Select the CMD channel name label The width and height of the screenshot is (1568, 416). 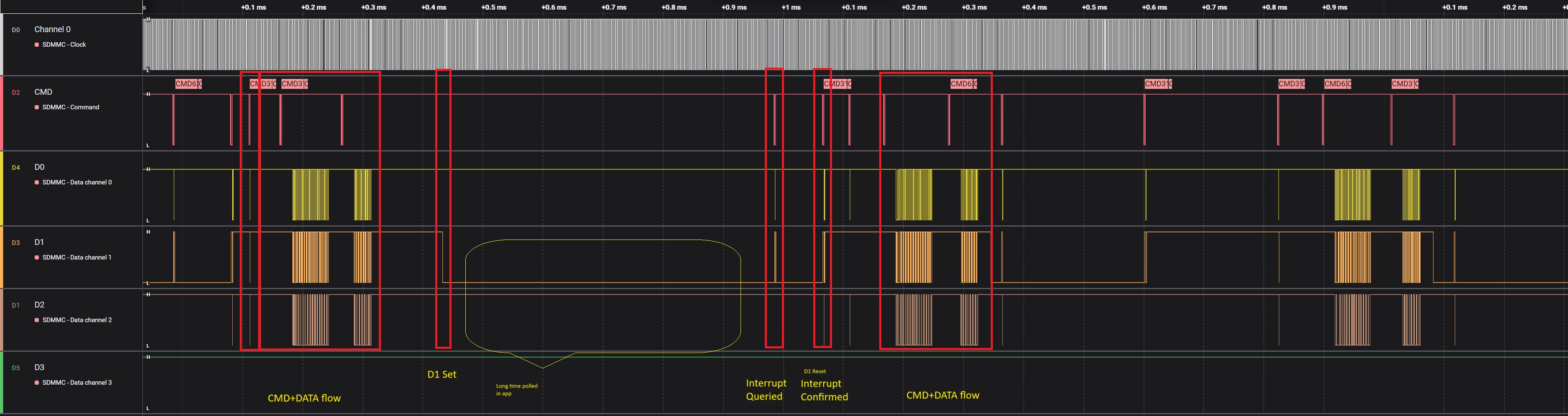coord(43,92)
